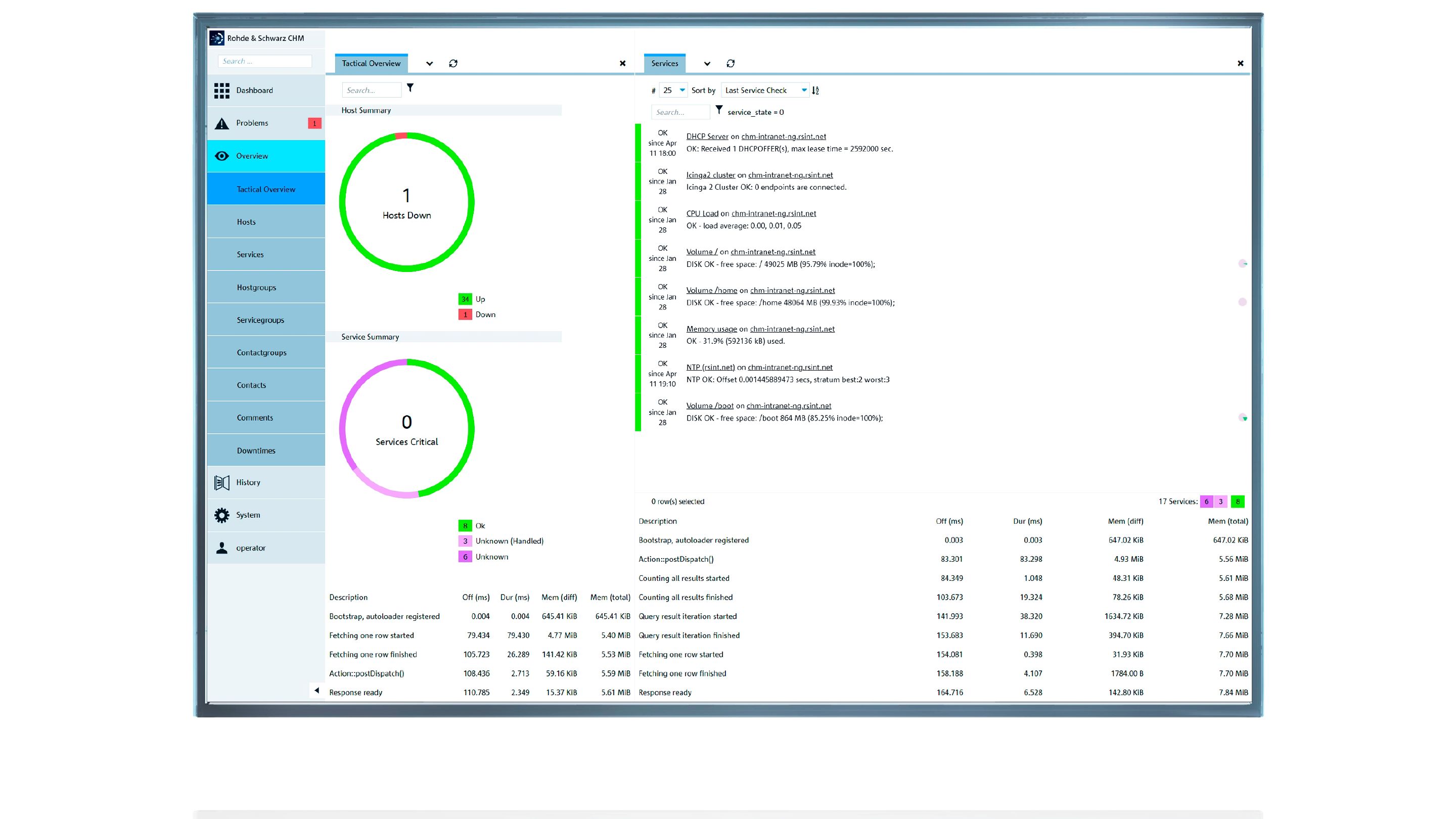Select Hostgroups in the sidebar
This screenshot has height=819, width=1456.
257,287
